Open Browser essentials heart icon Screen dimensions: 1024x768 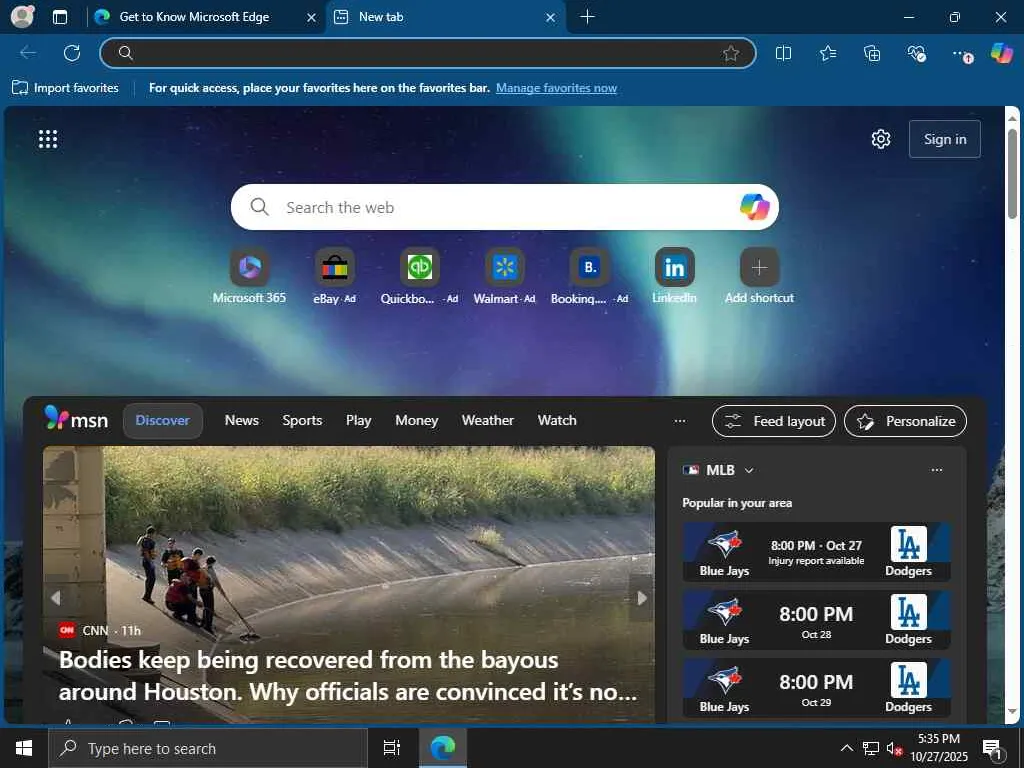916,53
